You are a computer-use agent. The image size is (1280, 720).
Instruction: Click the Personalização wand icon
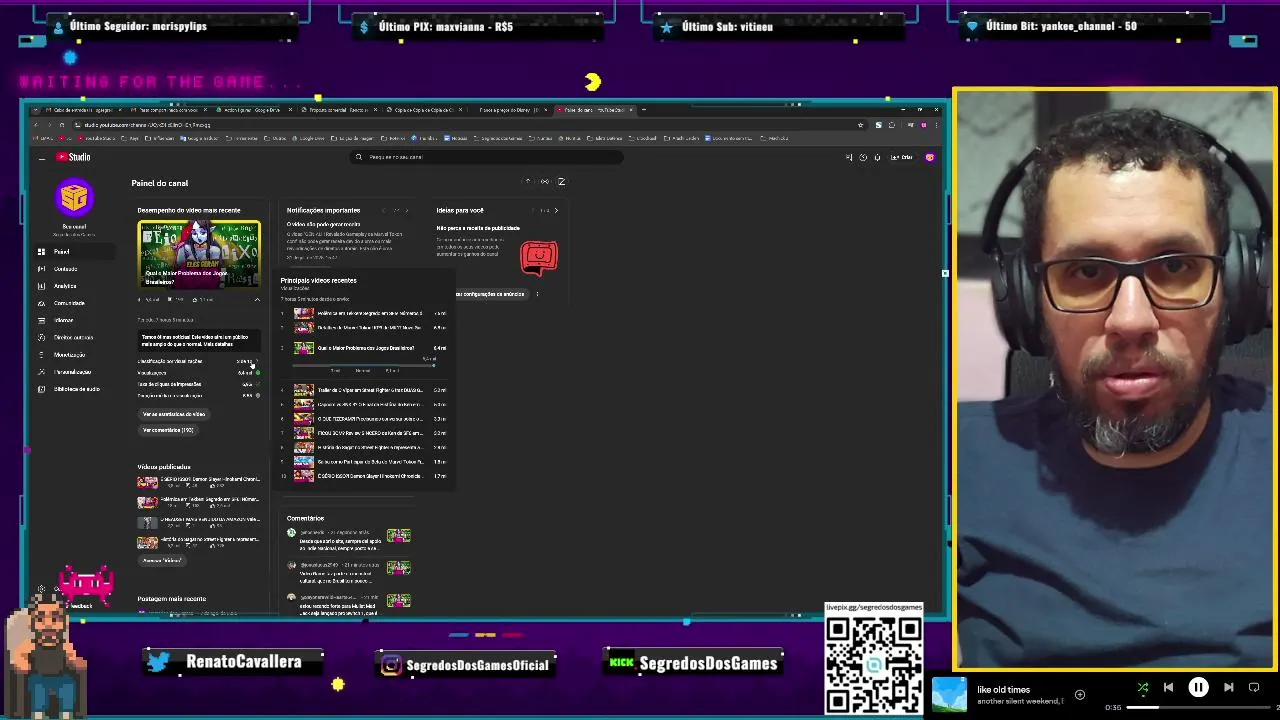[x=41, y=372]
